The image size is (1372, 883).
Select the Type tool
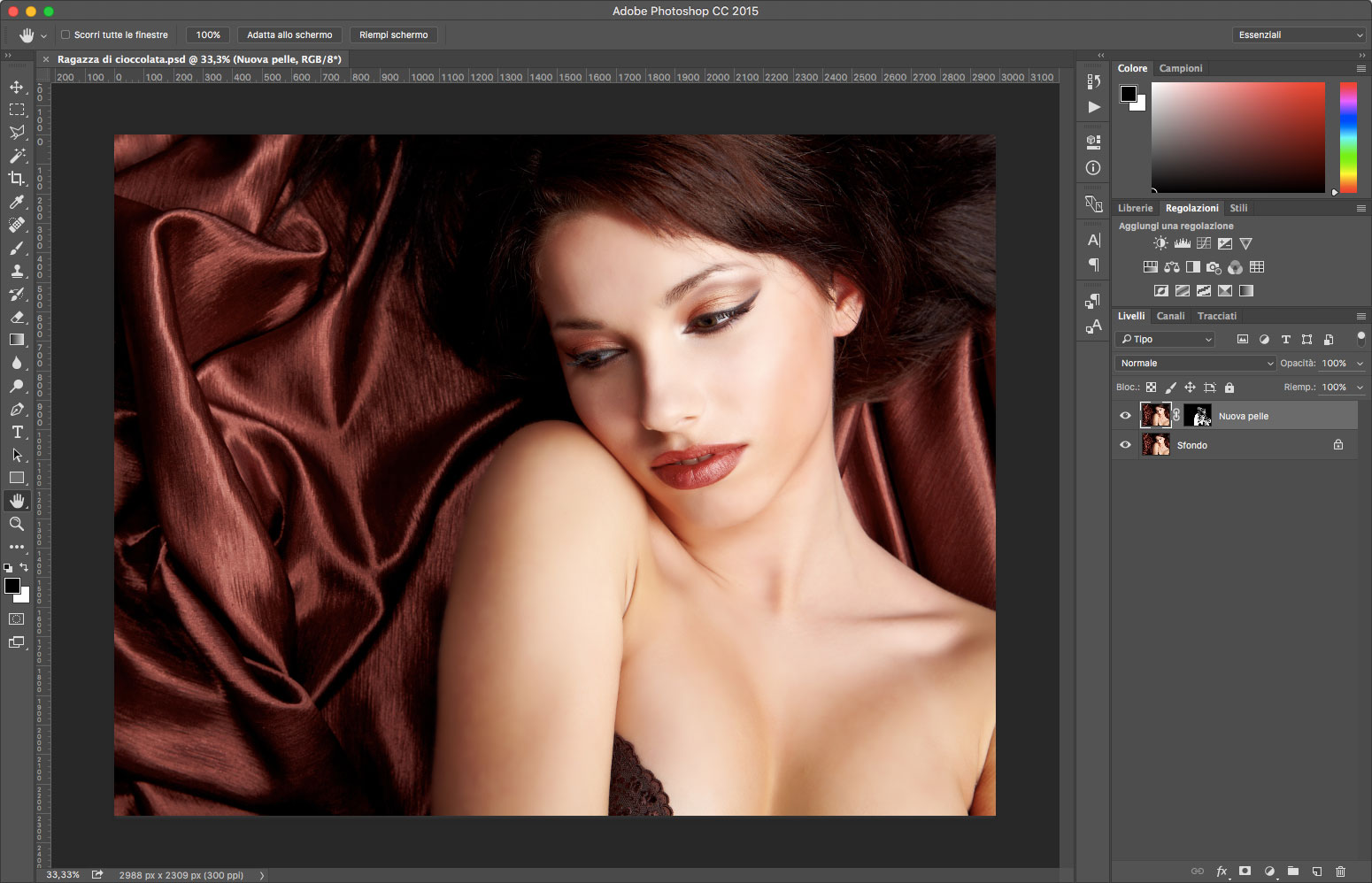coord(17,432)
